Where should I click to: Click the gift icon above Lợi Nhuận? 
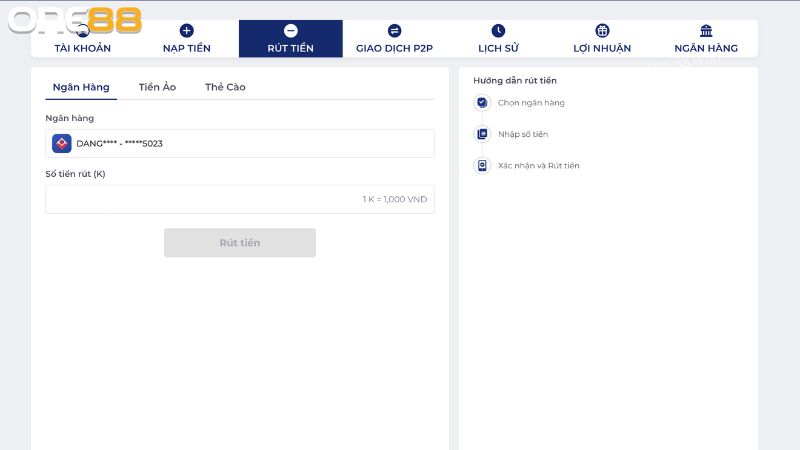pyautogui.click(x=602, y=31)
